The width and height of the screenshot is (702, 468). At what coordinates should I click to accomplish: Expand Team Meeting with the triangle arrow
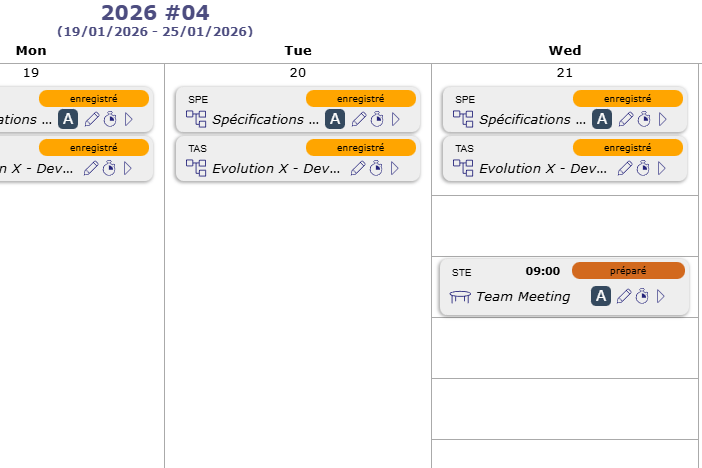tap(661, 296)
